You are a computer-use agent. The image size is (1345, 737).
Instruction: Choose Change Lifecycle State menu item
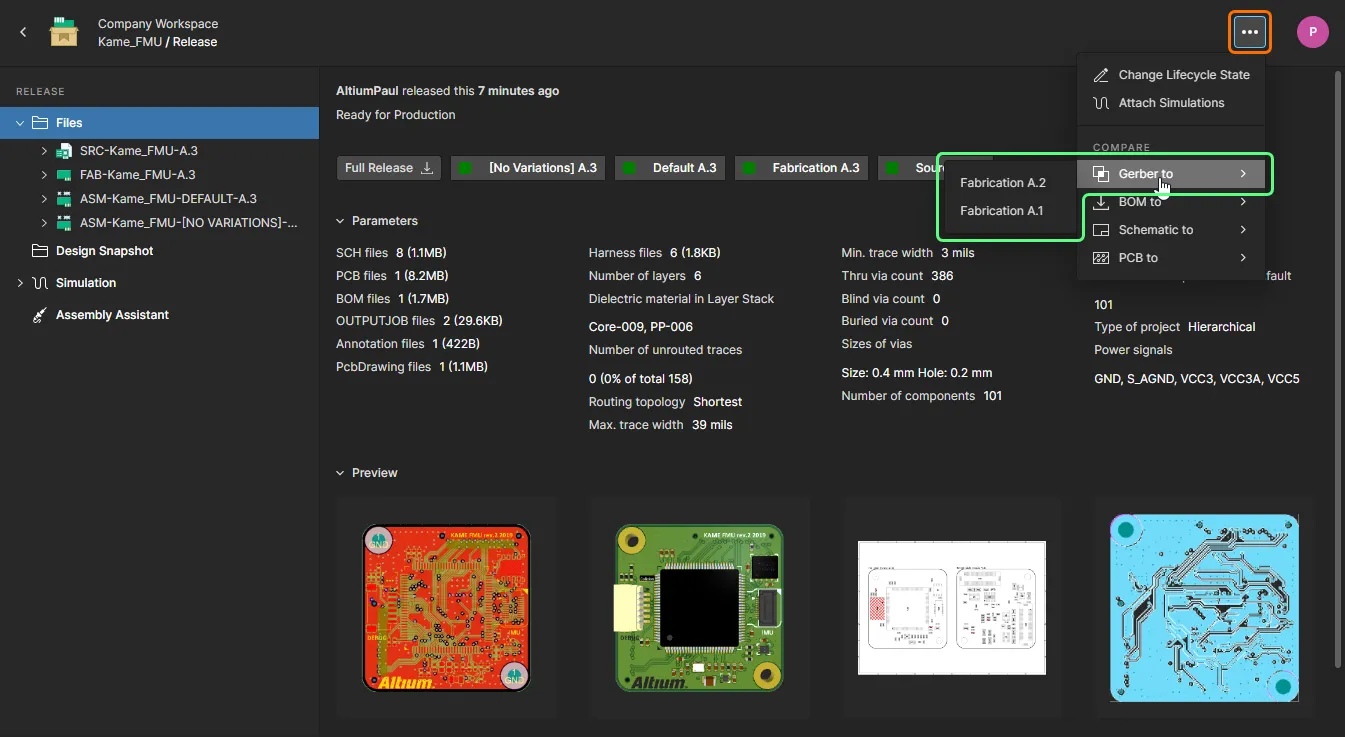click(1171, 75)
